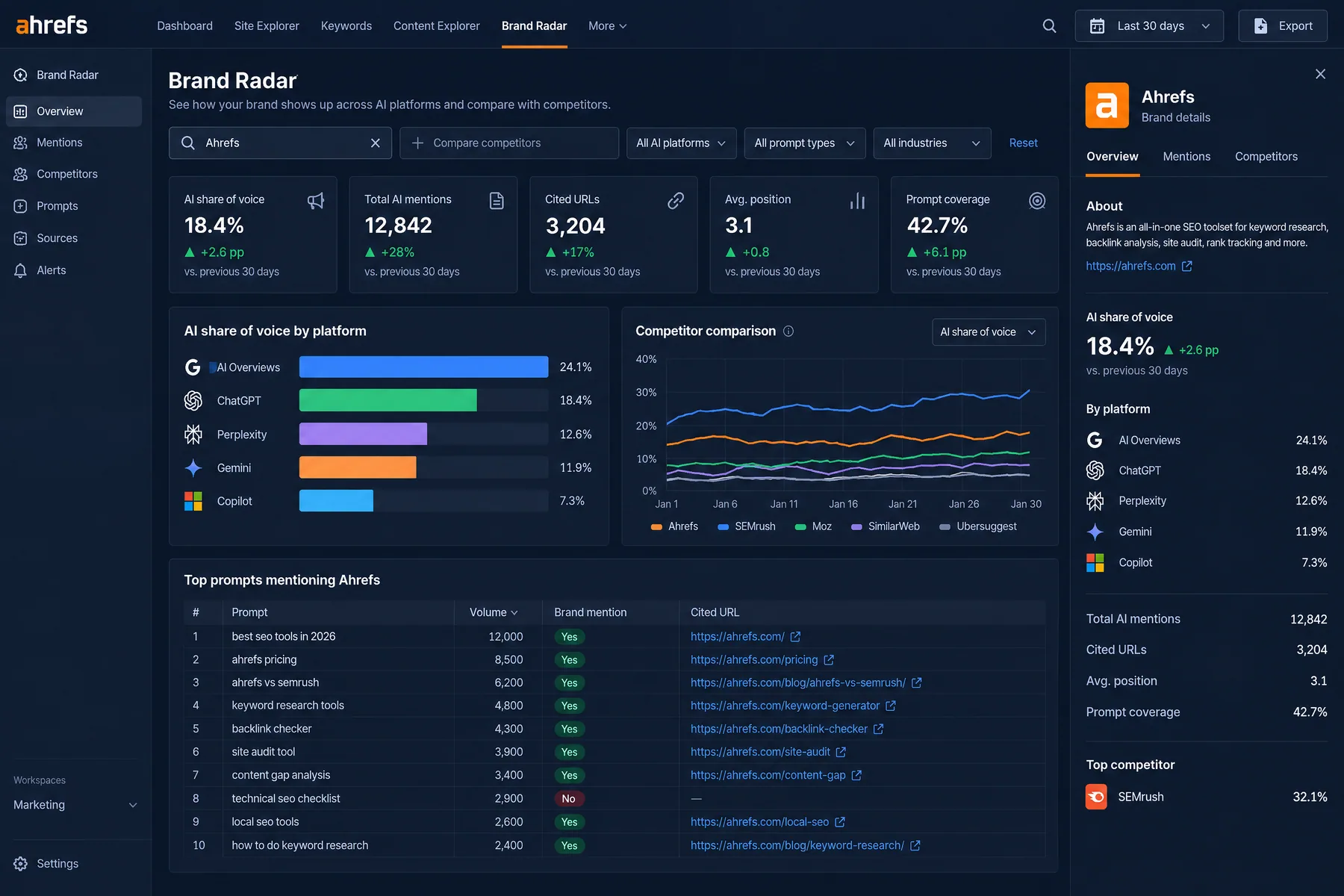
Task: Open the chart metric AI share of voice dropdown
Action: pyautogui.click(x=989, y=332)
